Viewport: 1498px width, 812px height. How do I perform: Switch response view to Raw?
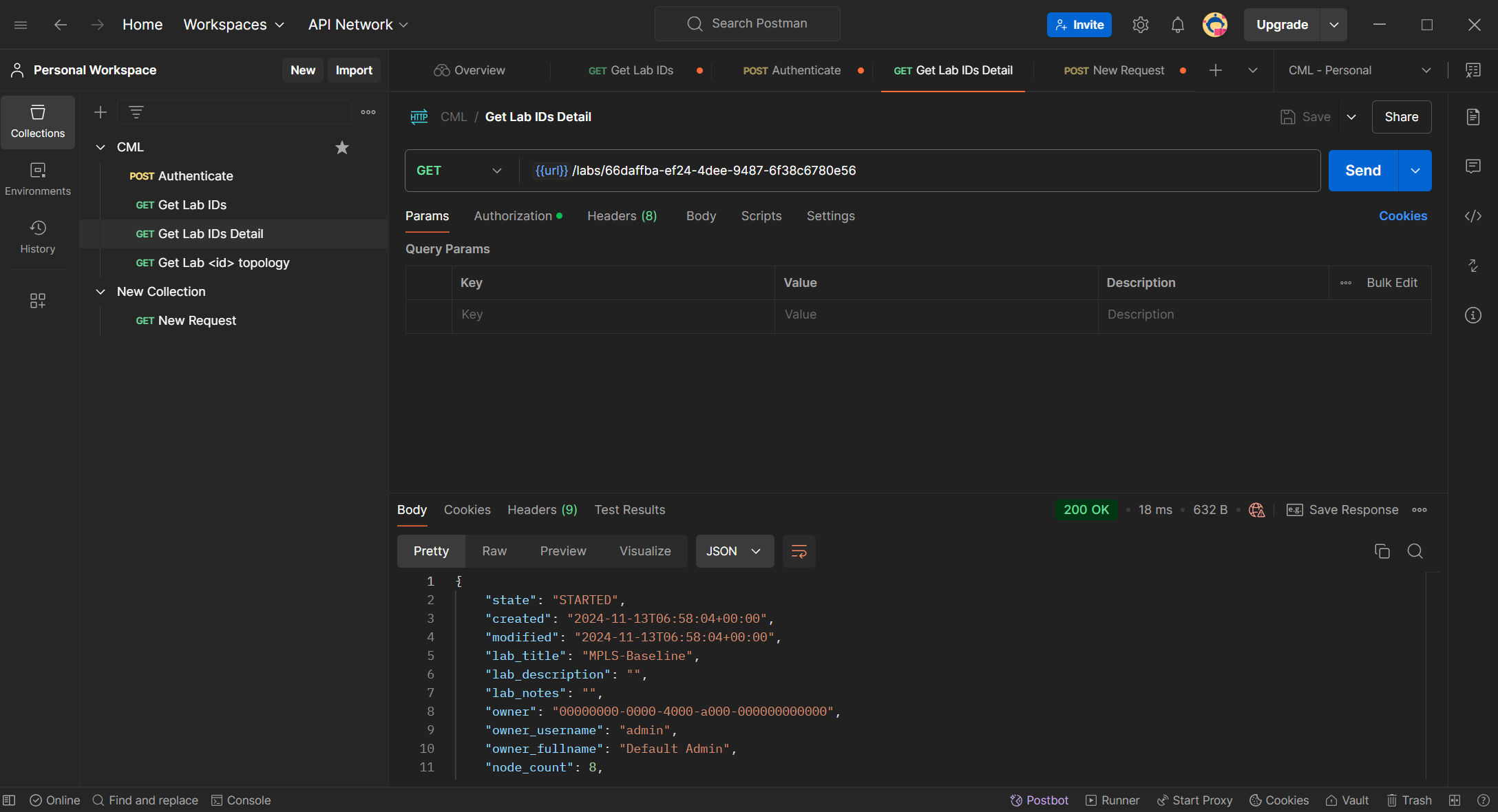click(494, 551)
